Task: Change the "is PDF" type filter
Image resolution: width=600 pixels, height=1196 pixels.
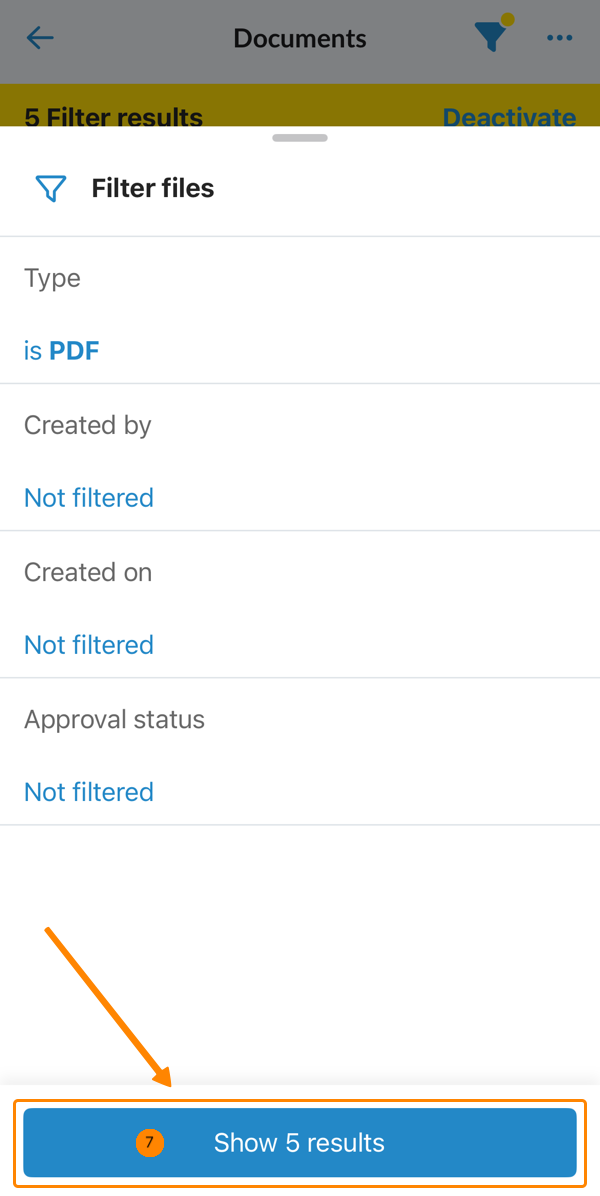Action: point(62,351)
